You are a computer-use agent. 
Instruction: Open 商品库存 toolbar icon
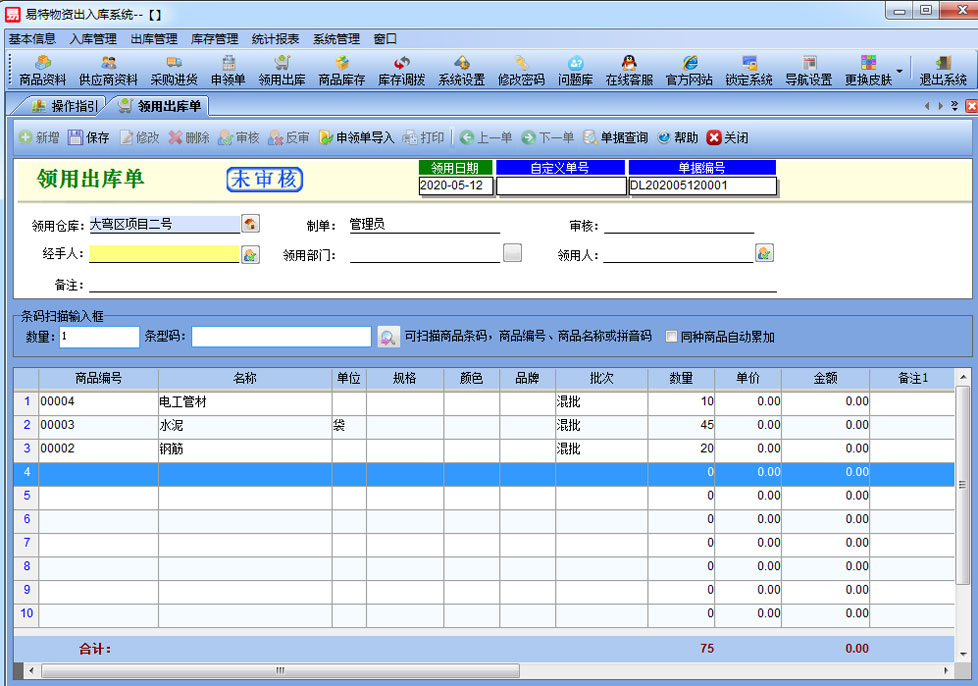pyautogui.click(x=342, y=71)
